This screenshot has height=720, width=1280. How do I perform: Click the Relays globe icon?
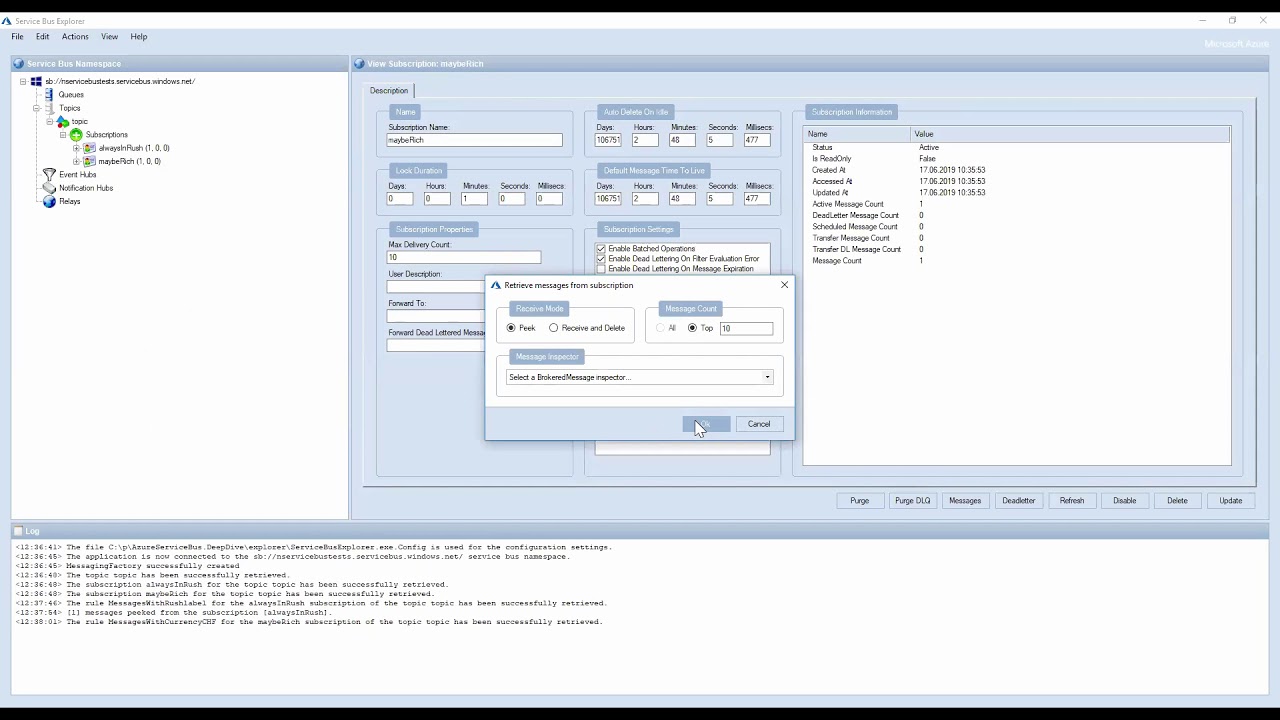click(x=49, y=201)
